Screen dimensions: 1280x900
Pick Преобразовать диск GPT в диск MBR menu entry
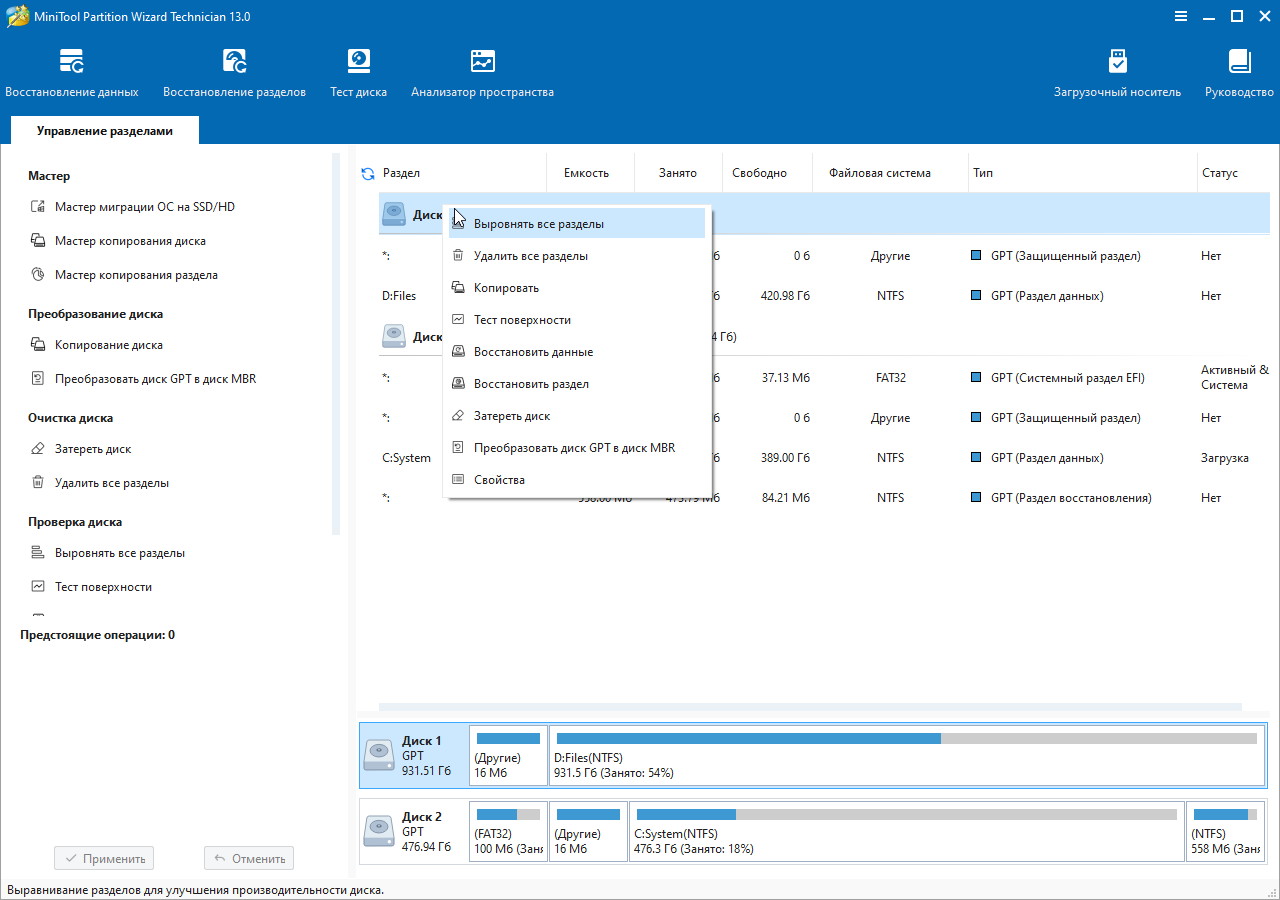click(x=574, y=448)
